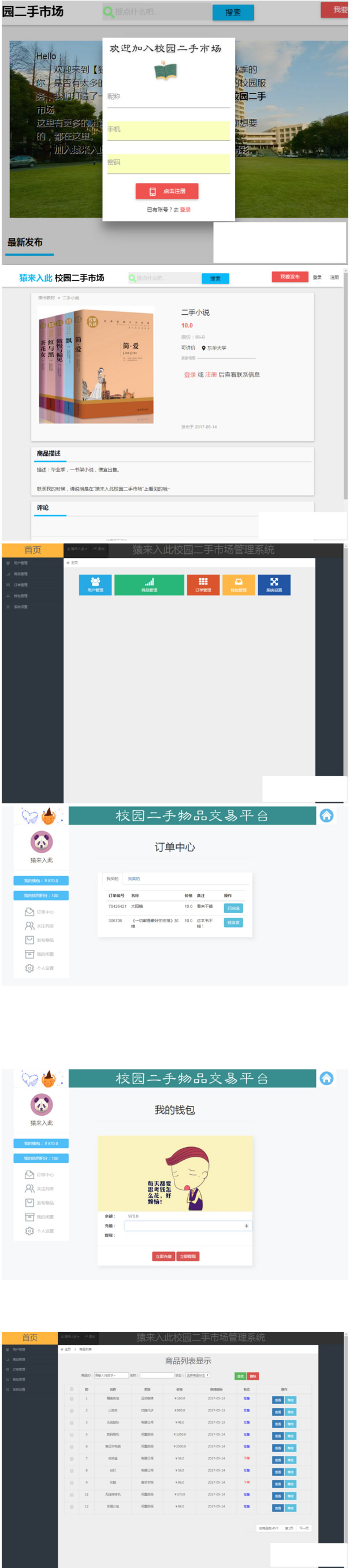Select the checkbox for product ID 12

pyautogui.click(x=72, y=1506)
